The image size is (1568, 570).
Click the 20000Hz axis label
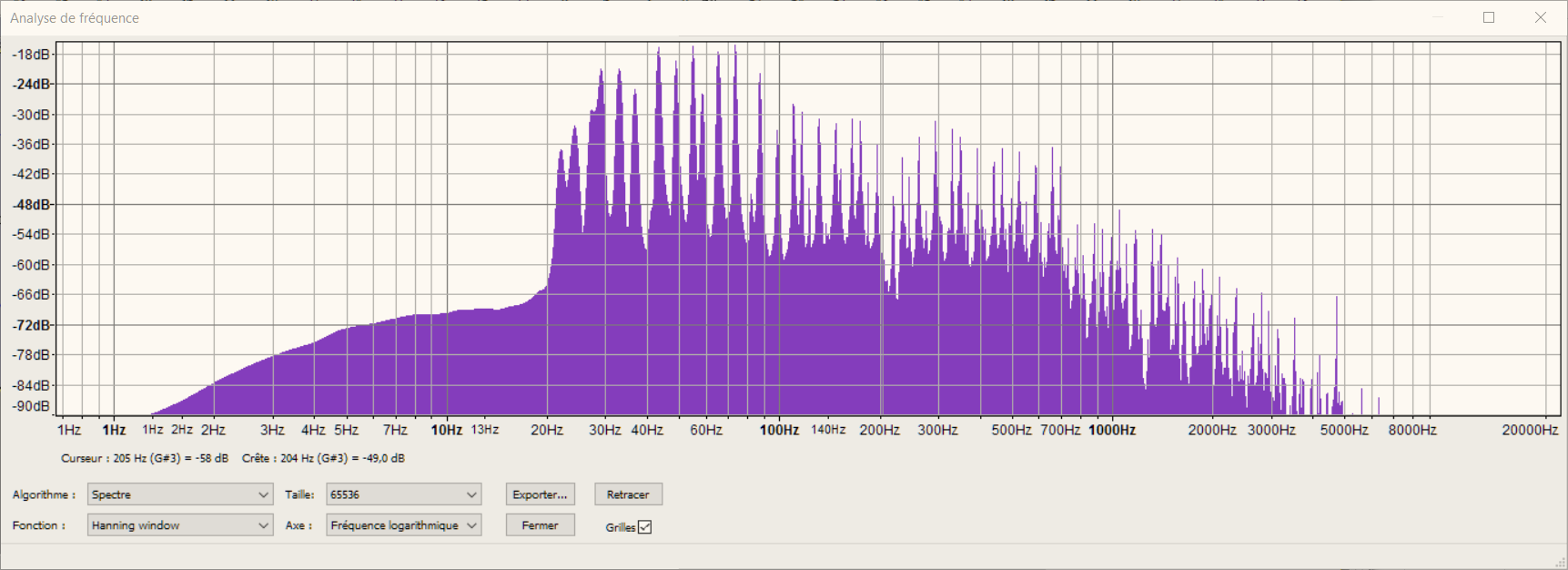coord(1530,430)
